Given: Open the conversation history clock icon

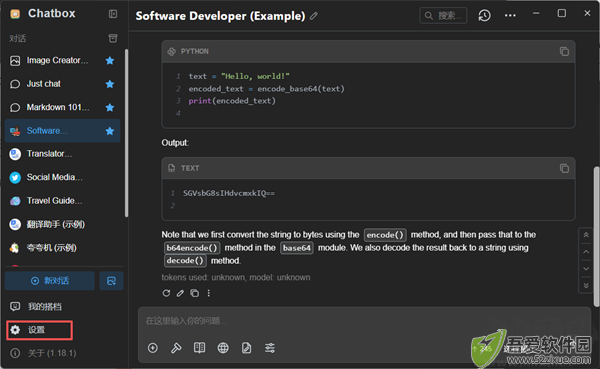Looking at the screenshot, I should coord(484,16).
